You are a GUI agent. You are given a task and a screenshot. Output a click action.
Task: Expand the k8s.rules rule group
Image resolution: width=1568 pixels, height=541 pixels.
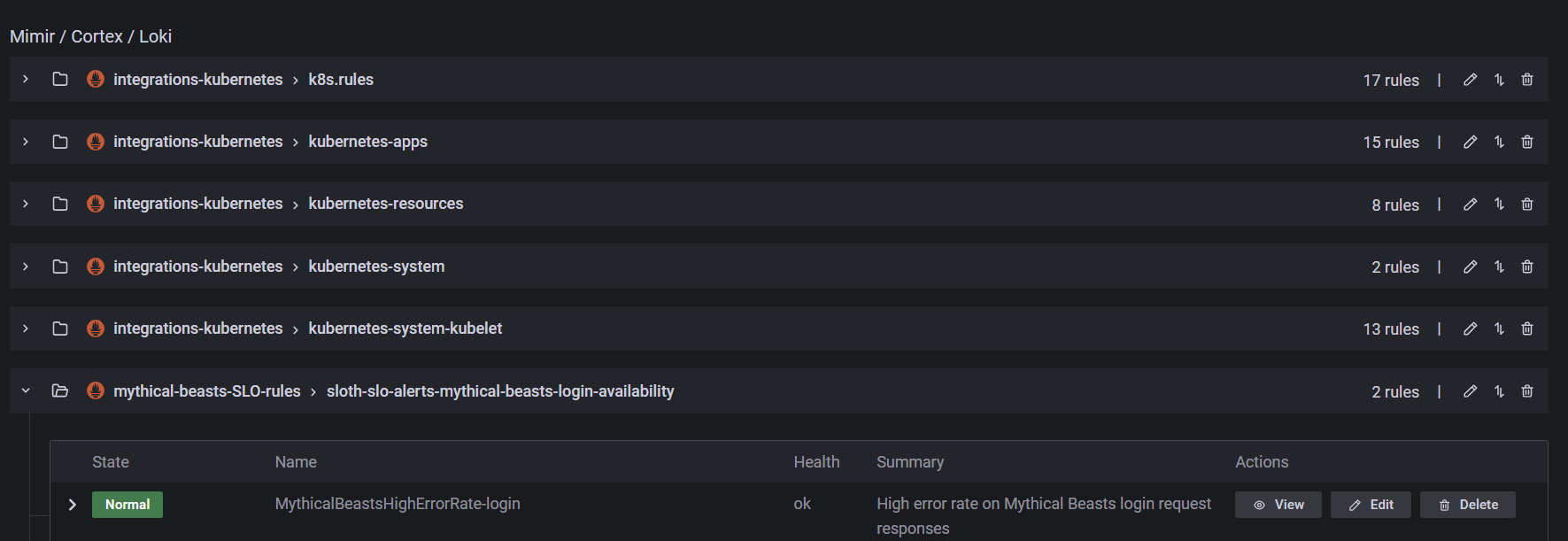tap(26, 80)
